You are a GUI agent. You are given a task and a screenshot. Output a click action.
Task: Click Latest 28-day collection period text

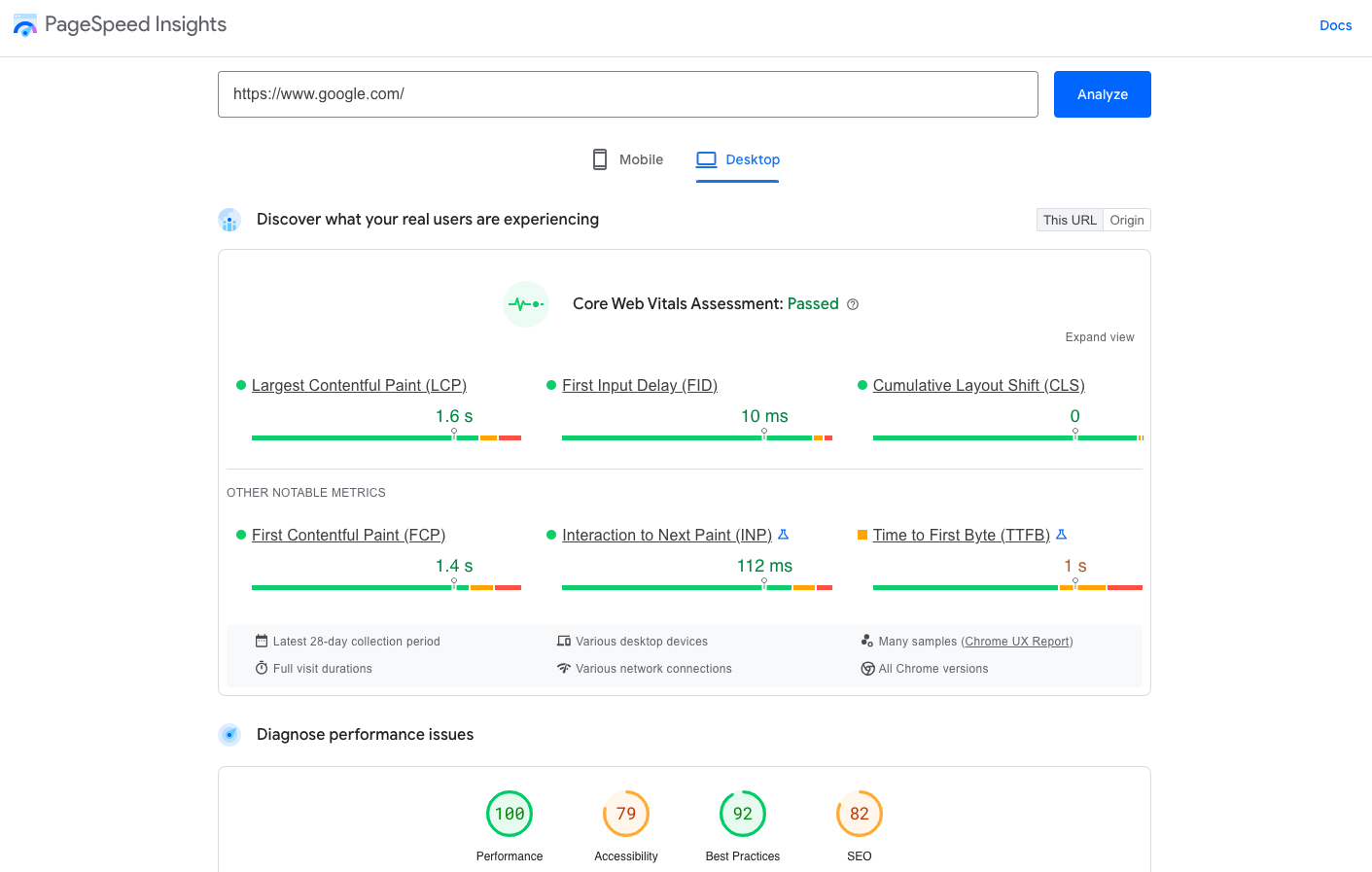[357, 642]
